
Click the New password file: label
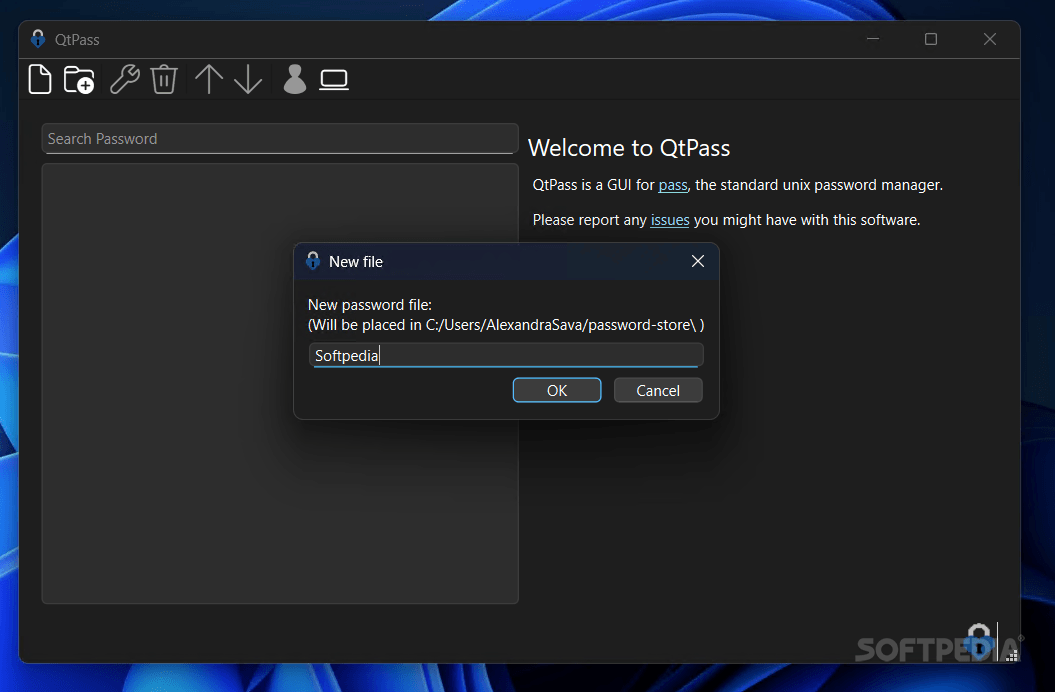pyautogui.click(x=369, y=305)
